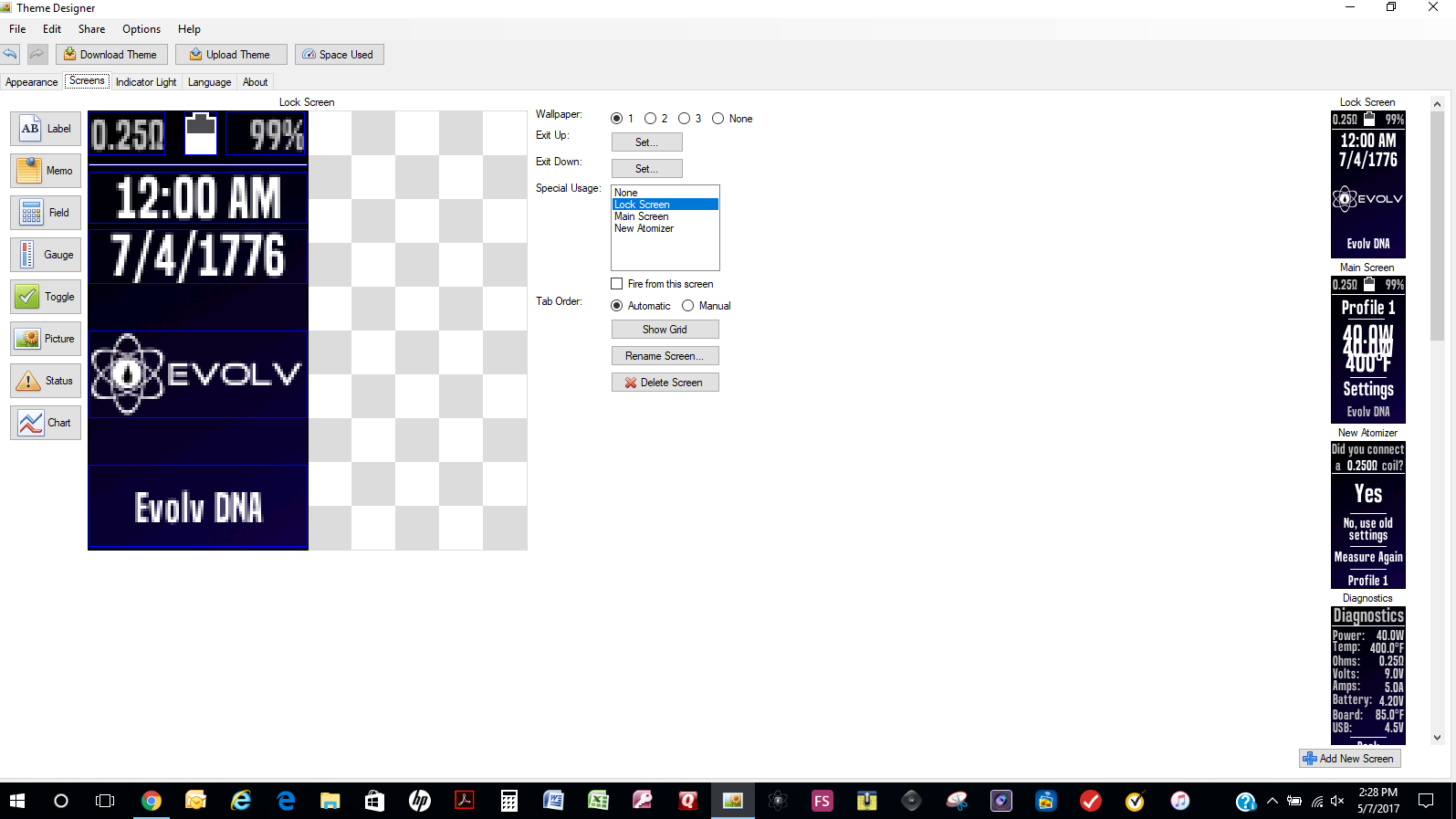Add a Toggle element

(46, 297)
